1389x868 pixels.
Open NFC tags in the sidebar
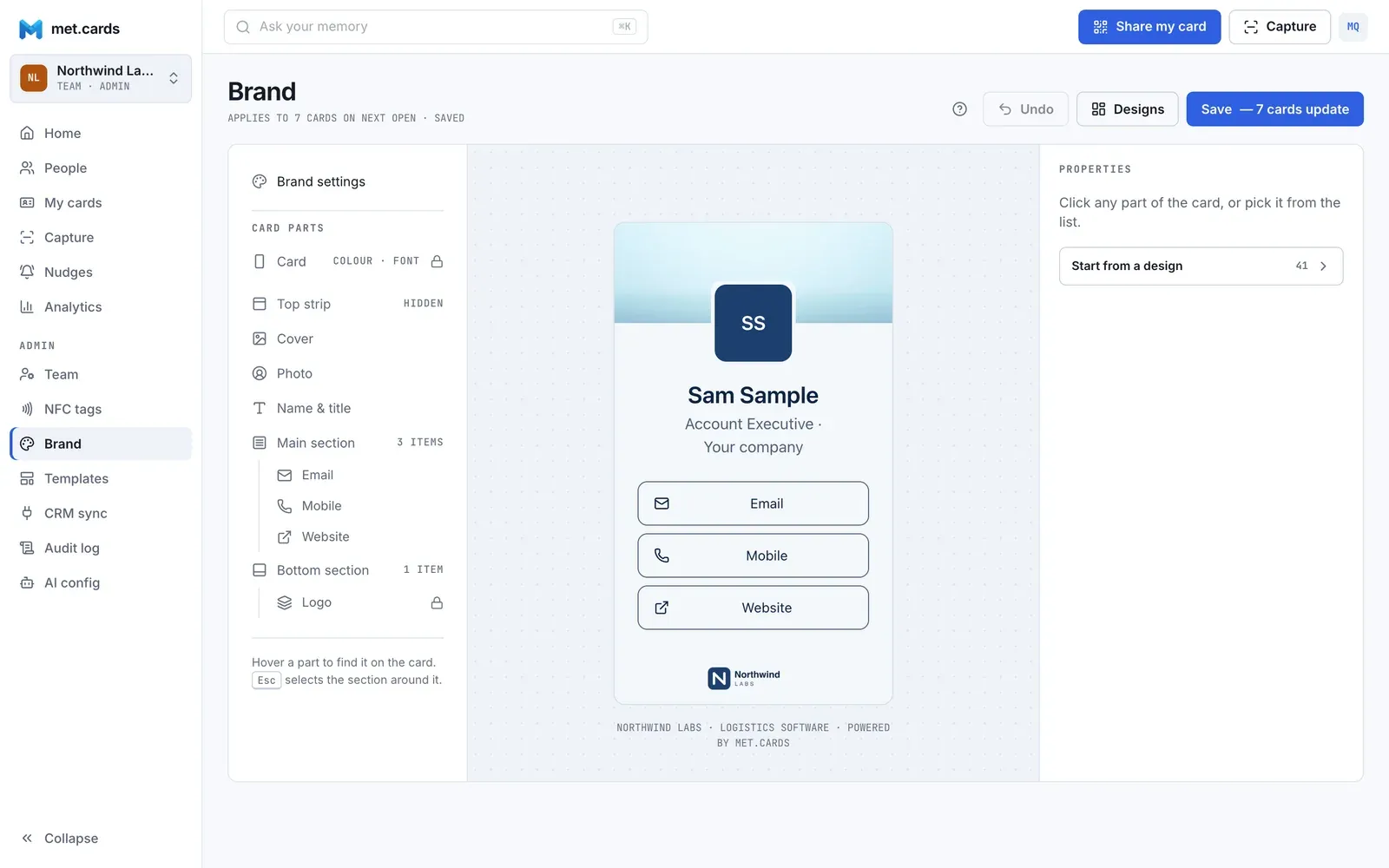coord(101,409)
